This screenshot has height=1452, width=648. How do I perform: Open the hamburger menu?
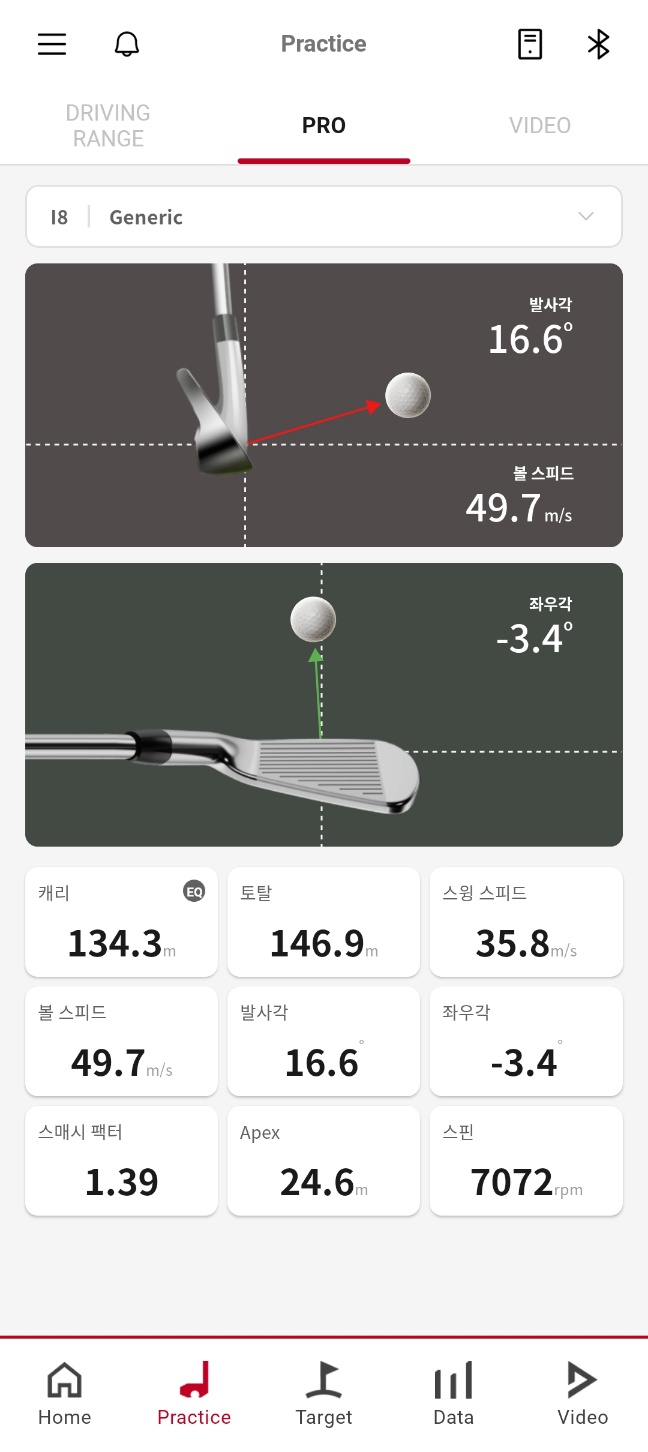tap(52, 44)
